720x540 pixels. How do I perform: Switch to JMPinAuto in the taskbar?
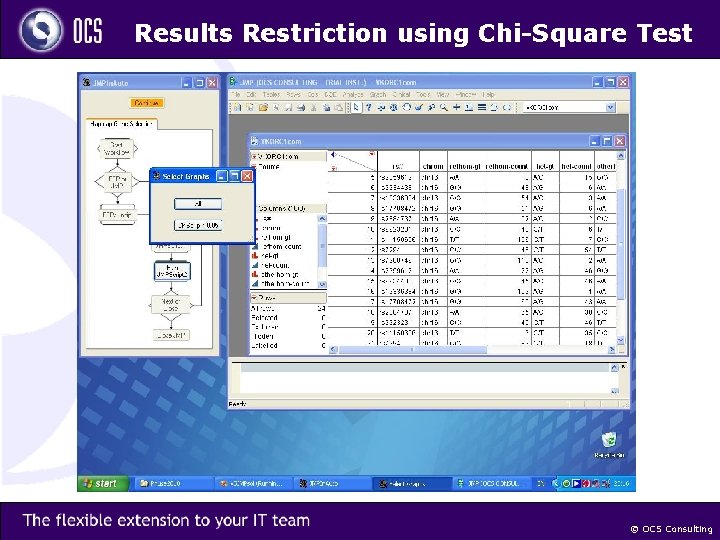click(x=332, y=484)
